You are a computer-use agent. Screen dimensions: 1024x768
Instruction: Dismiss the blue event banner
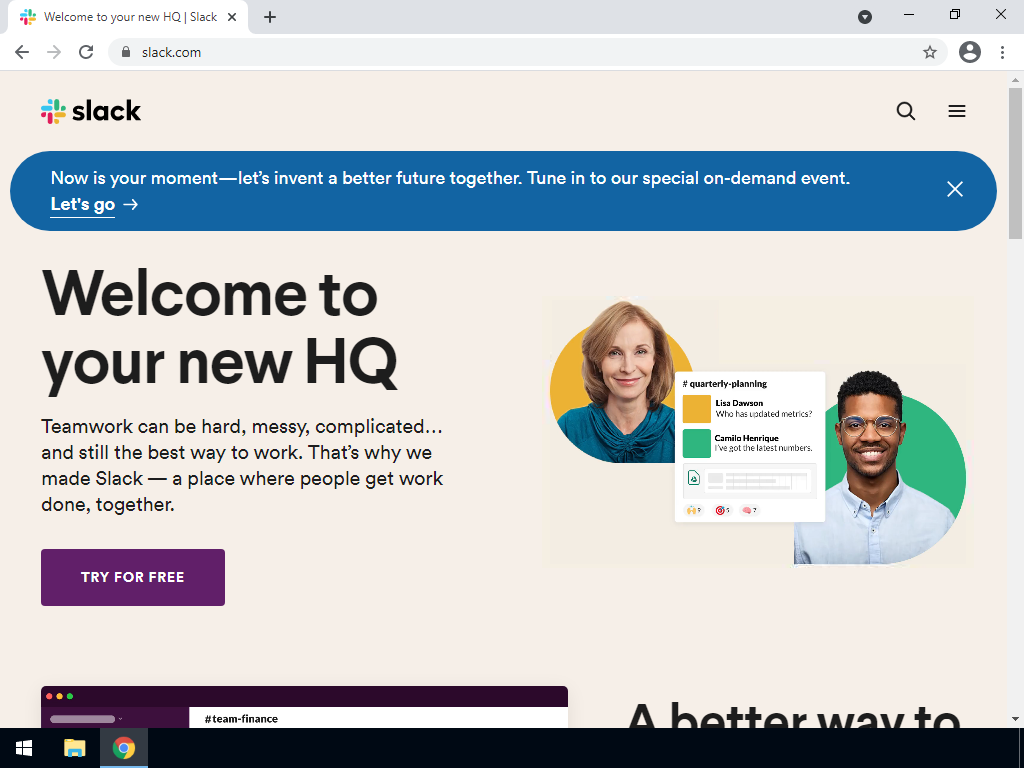coord(955,189)
